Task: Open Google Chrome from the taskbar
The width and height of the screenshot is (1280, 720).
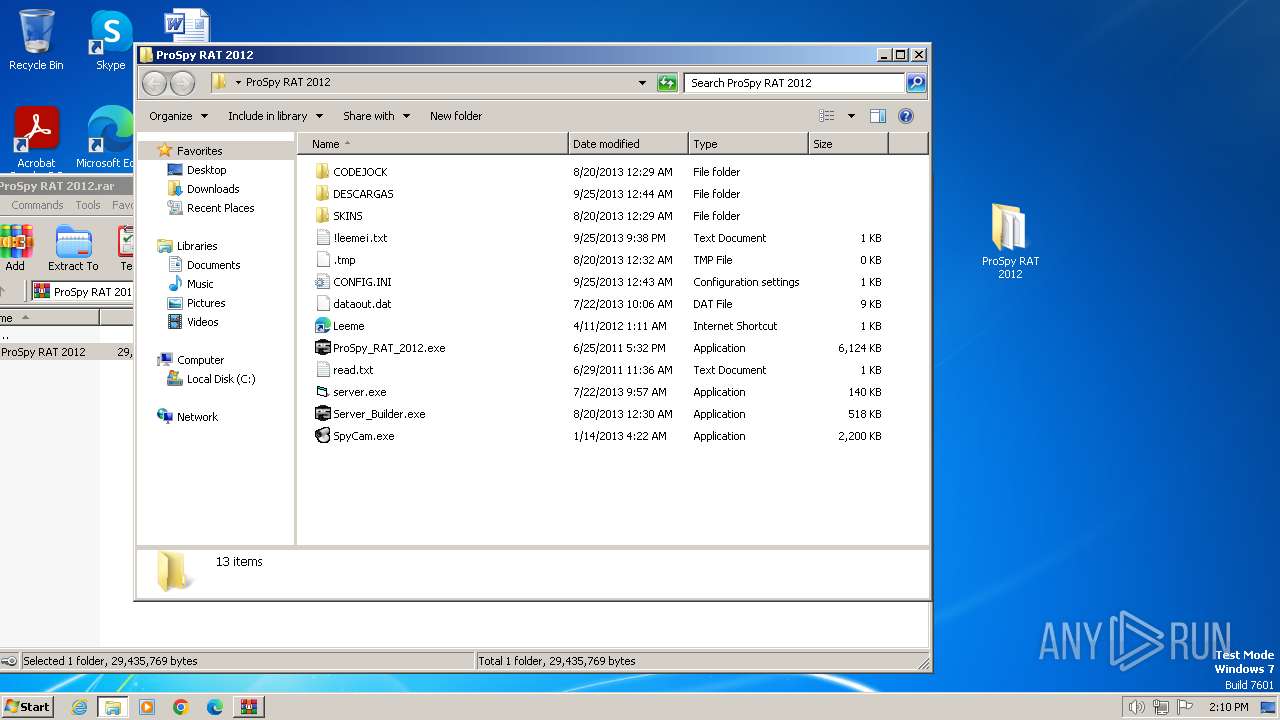Action: pyautogui.click(x=180, y=707)
